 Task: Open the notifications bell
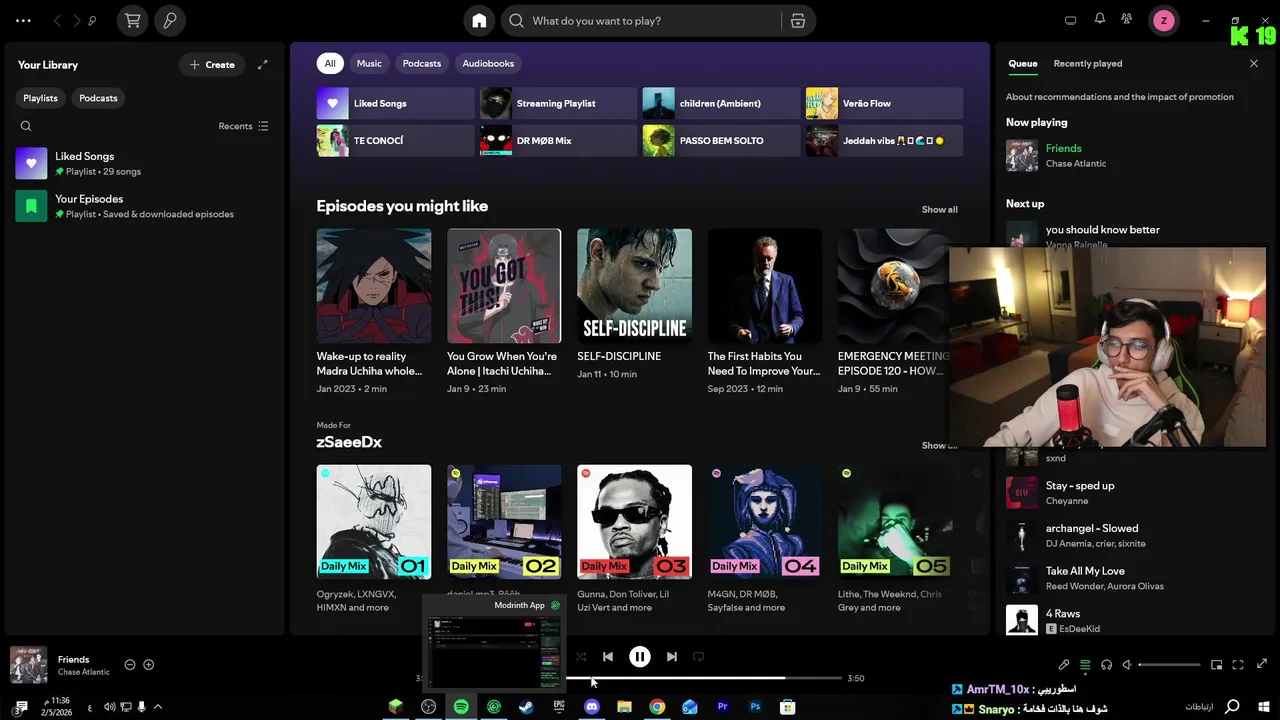[x=1100, y=19]
